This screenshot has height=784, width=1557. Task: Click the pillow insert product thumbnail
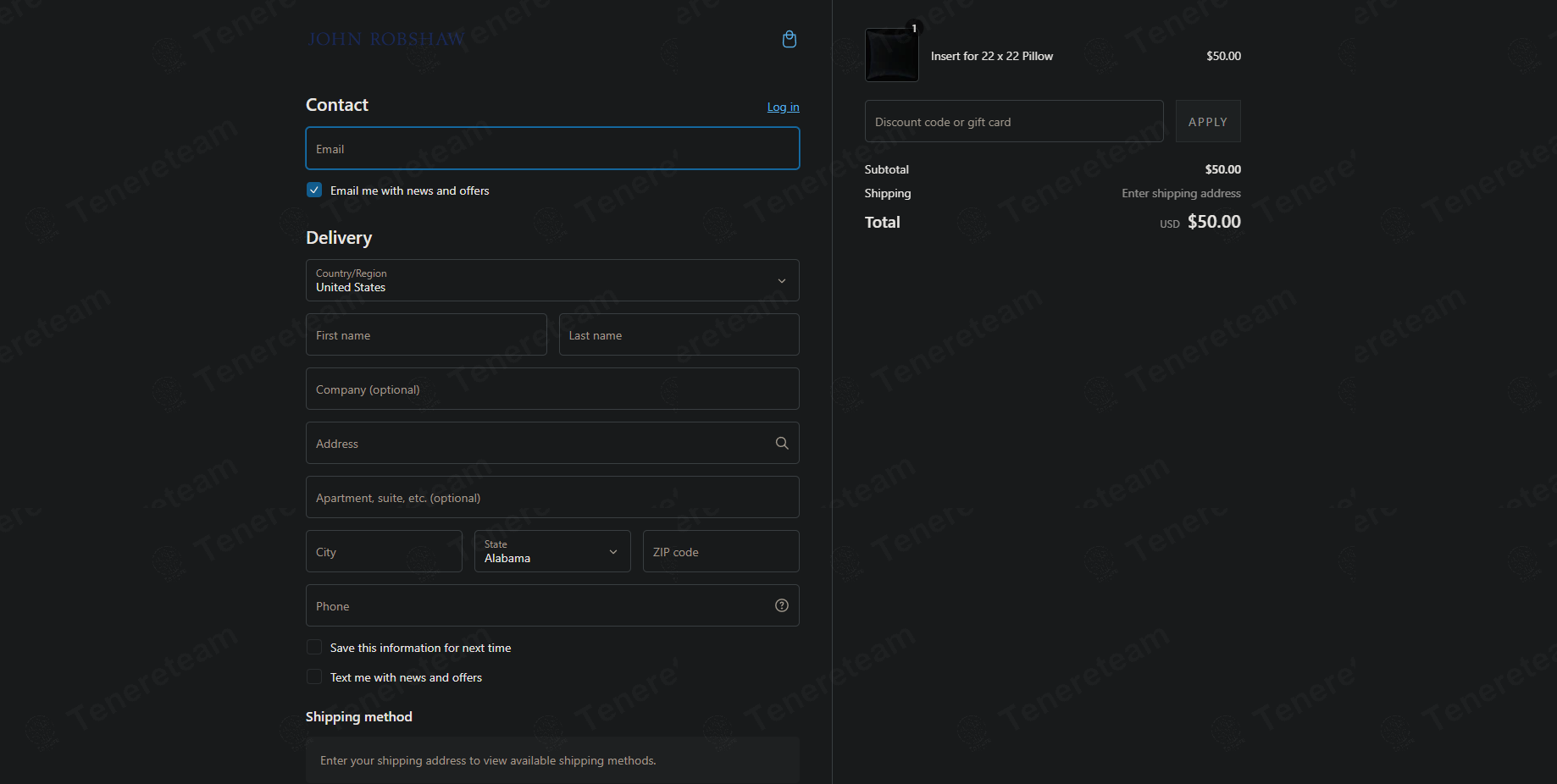(x=891, y=55)
